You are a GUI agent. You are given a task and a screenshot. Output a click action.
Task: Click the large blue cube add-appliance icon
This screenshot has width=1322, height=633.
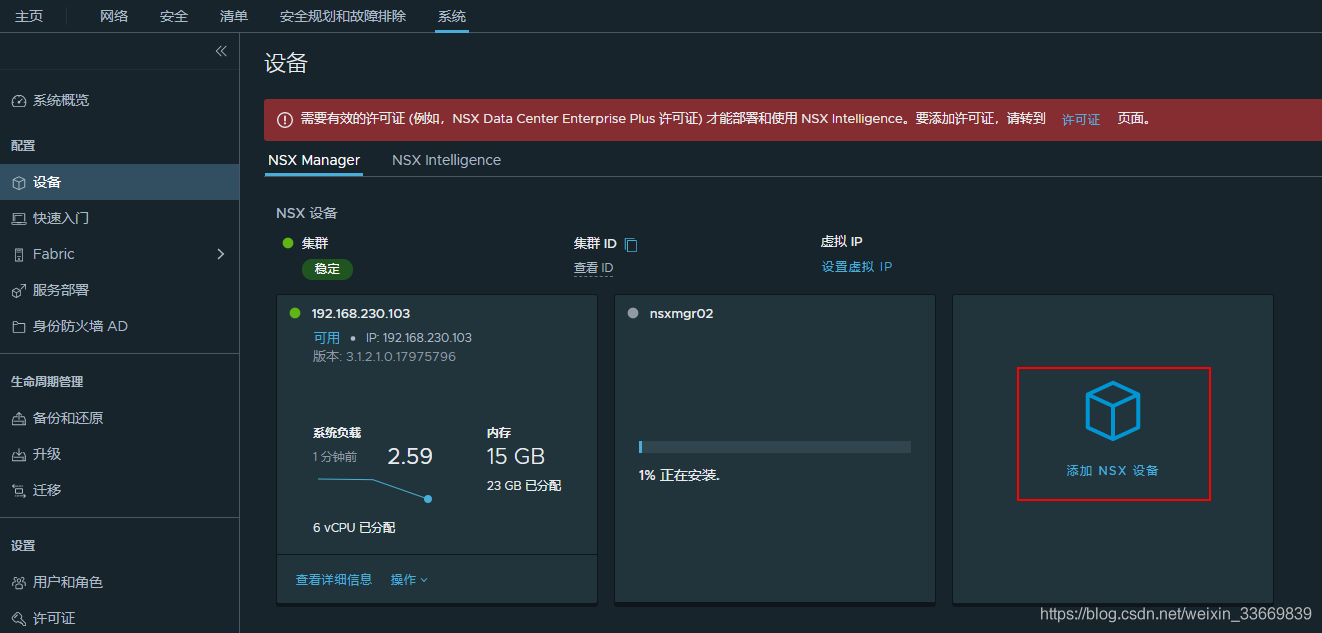coord(1113,411)
